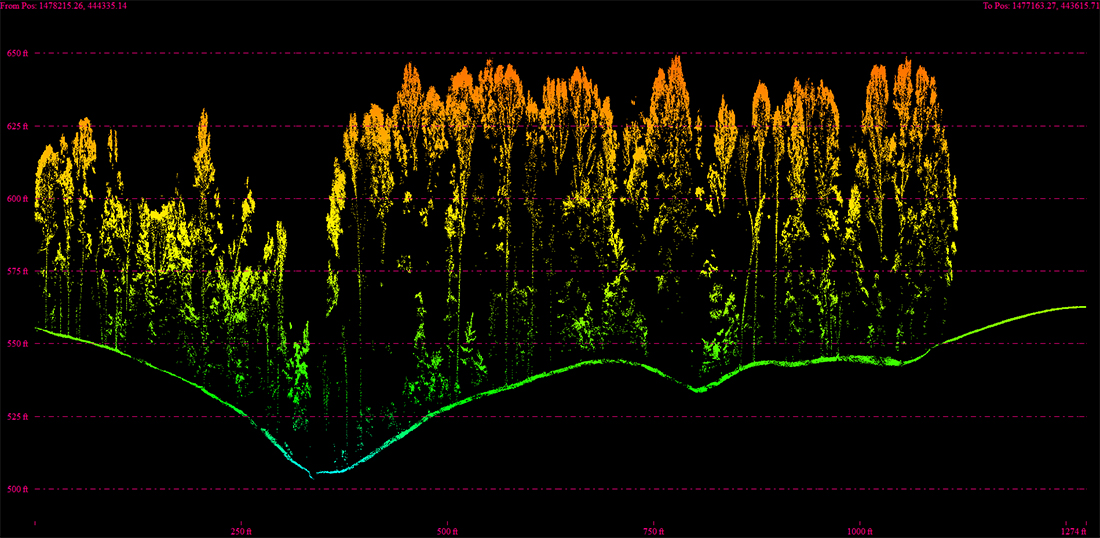Click the 600 ft elevation label
1100x538 pixels.
click(18, 199)
